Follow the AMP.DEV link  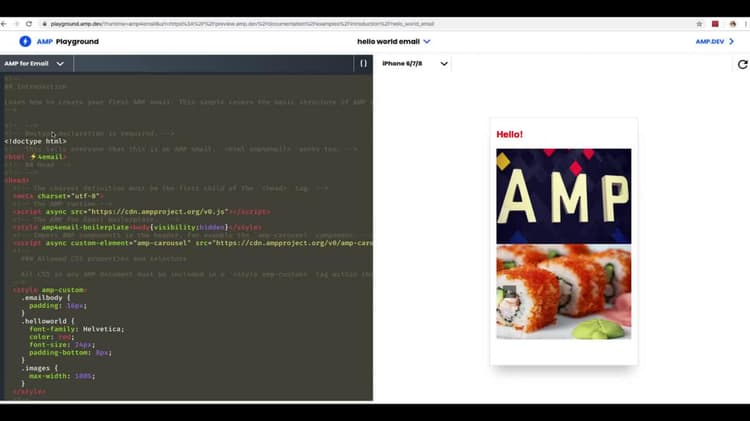(x=715, y=42)
